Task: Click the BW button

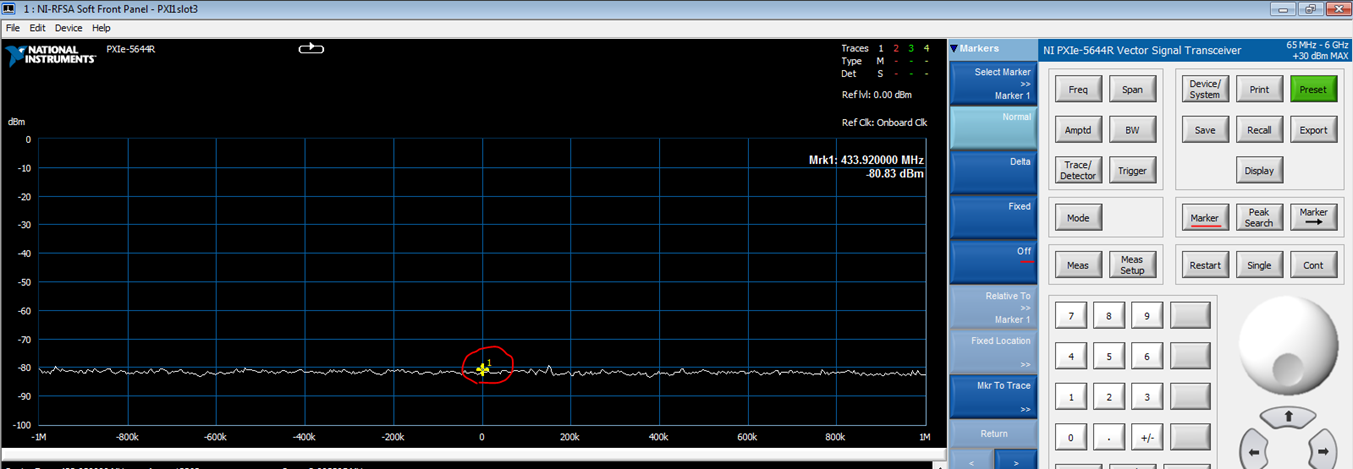Action: pyautogui.click(x=1132, y=130)
